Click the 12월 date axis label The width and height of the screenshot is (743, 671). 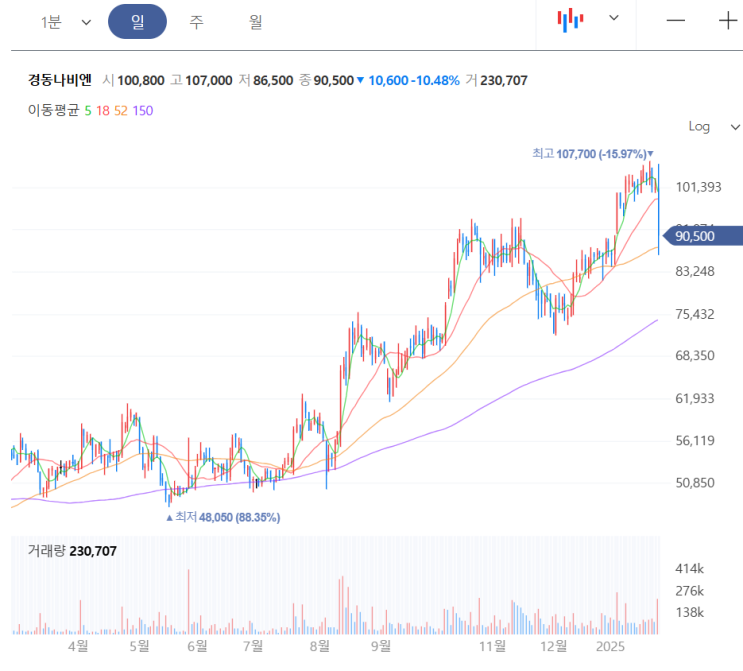click(x=553, y=646)
